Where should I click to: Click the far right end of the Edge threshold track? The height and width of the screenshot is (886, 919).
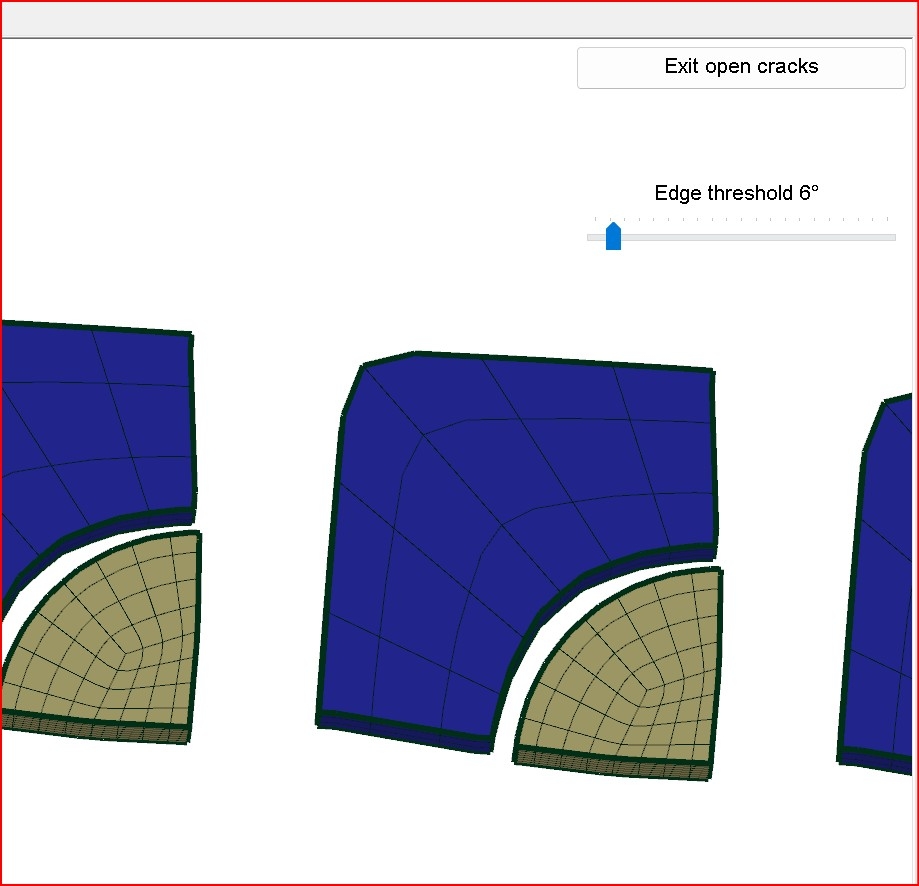coord(891,237)
